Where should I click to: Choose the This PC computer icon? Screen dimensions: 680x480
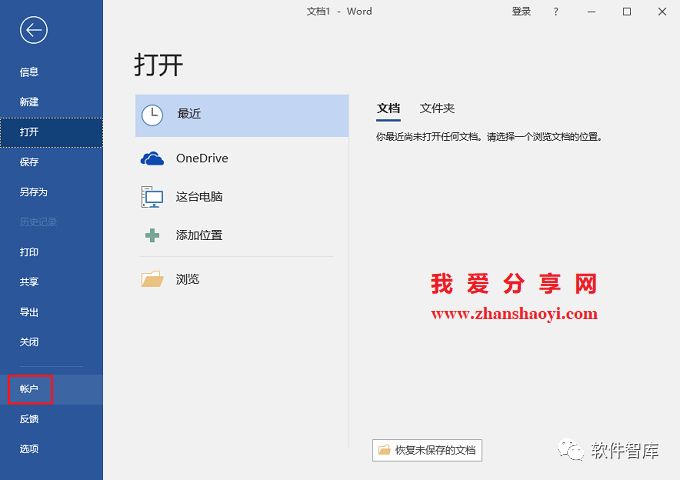tap(152, 196)
